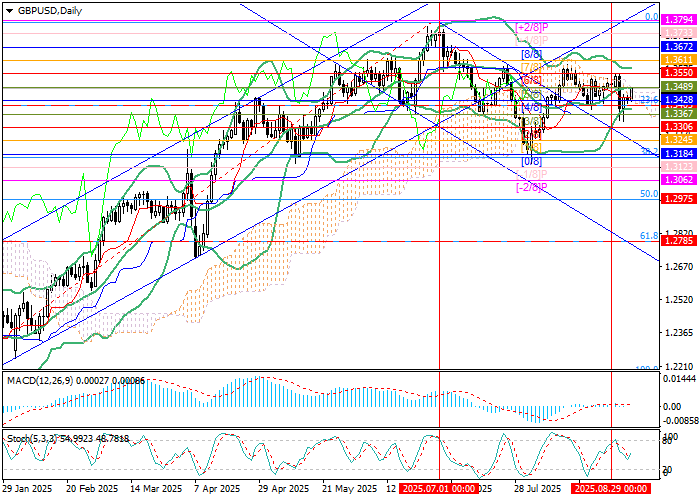Click the 50.0 Fibonacci level label
This screenshot has width=700, height=500.
click(649, 194)
